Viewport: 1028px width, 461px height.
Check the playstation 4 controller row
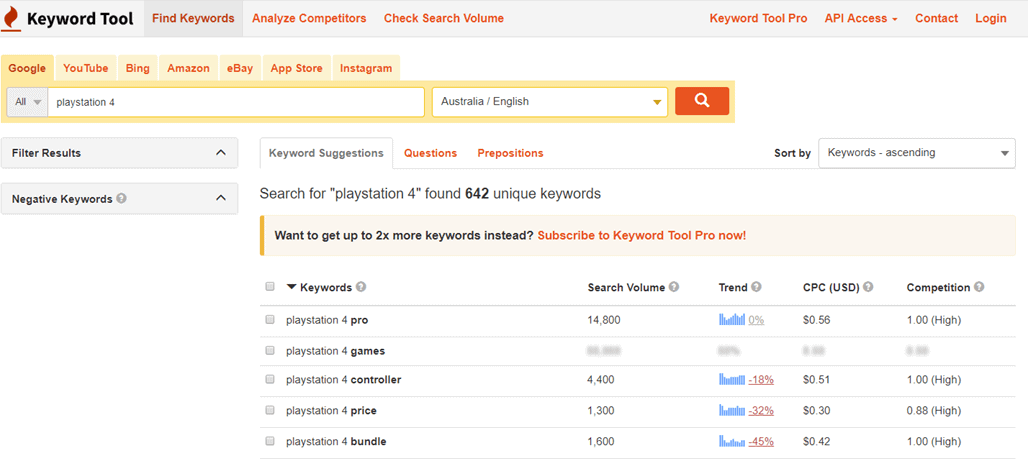[270, 379]
